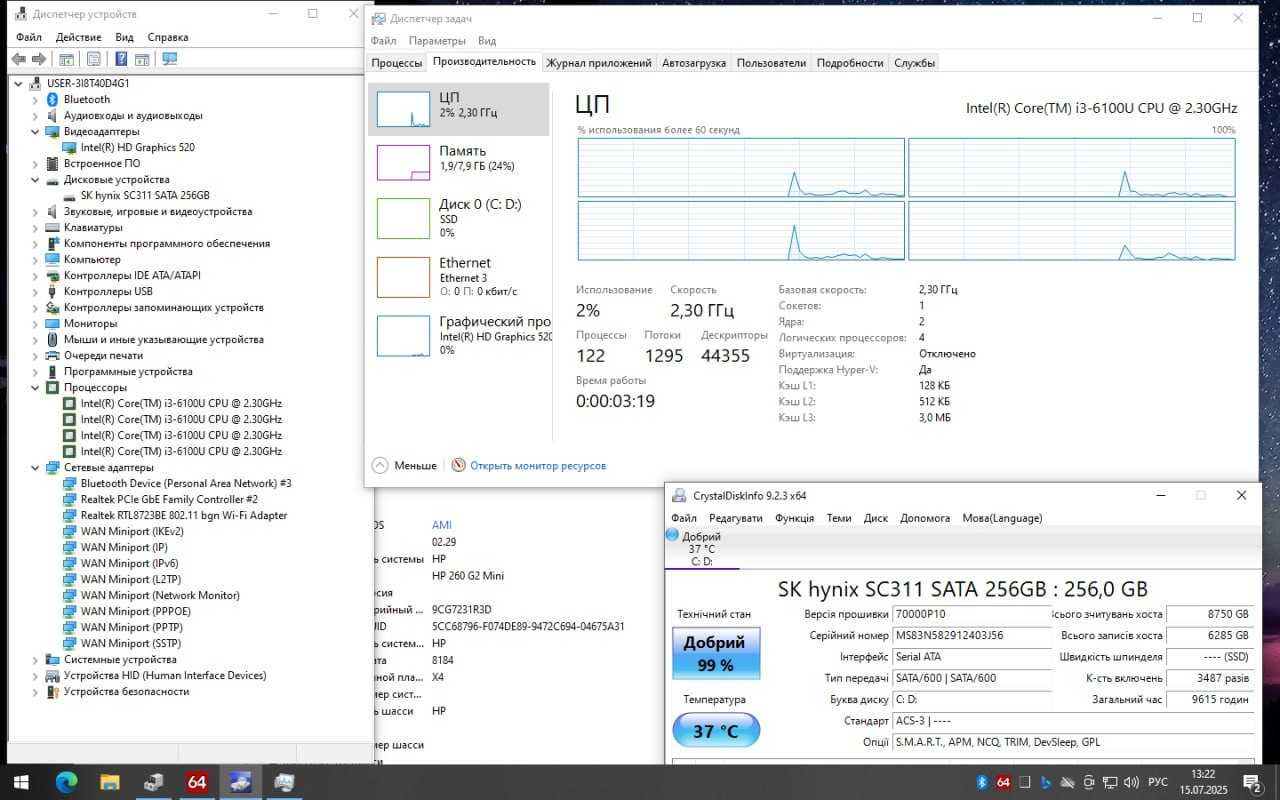Expand the Системные устройства node

pos(36,659)
